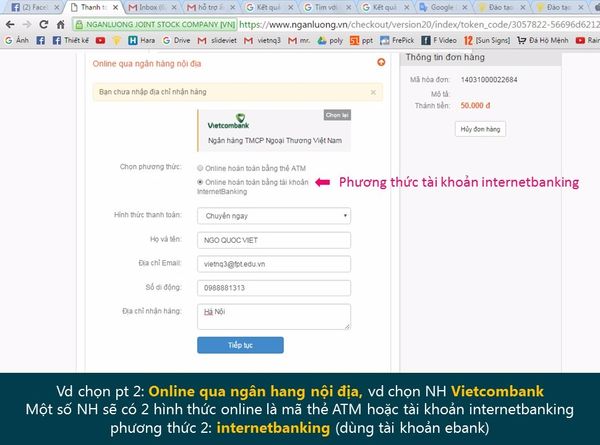The width and height of the screenshot is (600, 445).
Task: Open the 'Drive' Google bookmark
Action: (x=176, y=40)
